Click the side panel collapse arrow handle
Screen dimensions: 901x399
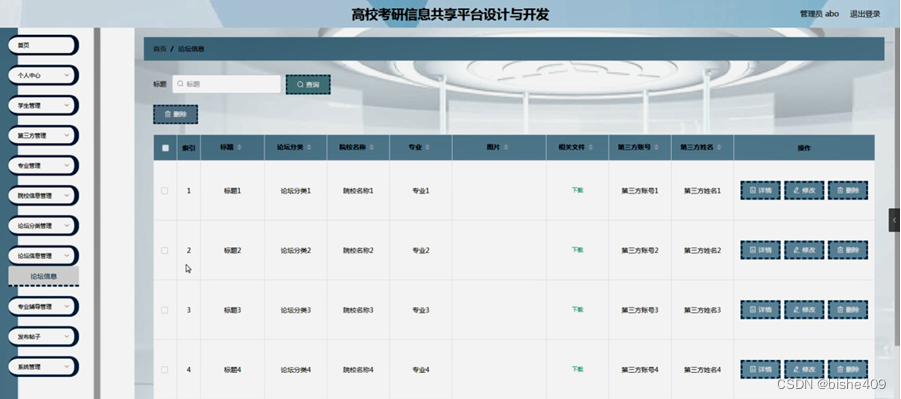[x=894, y=220]
